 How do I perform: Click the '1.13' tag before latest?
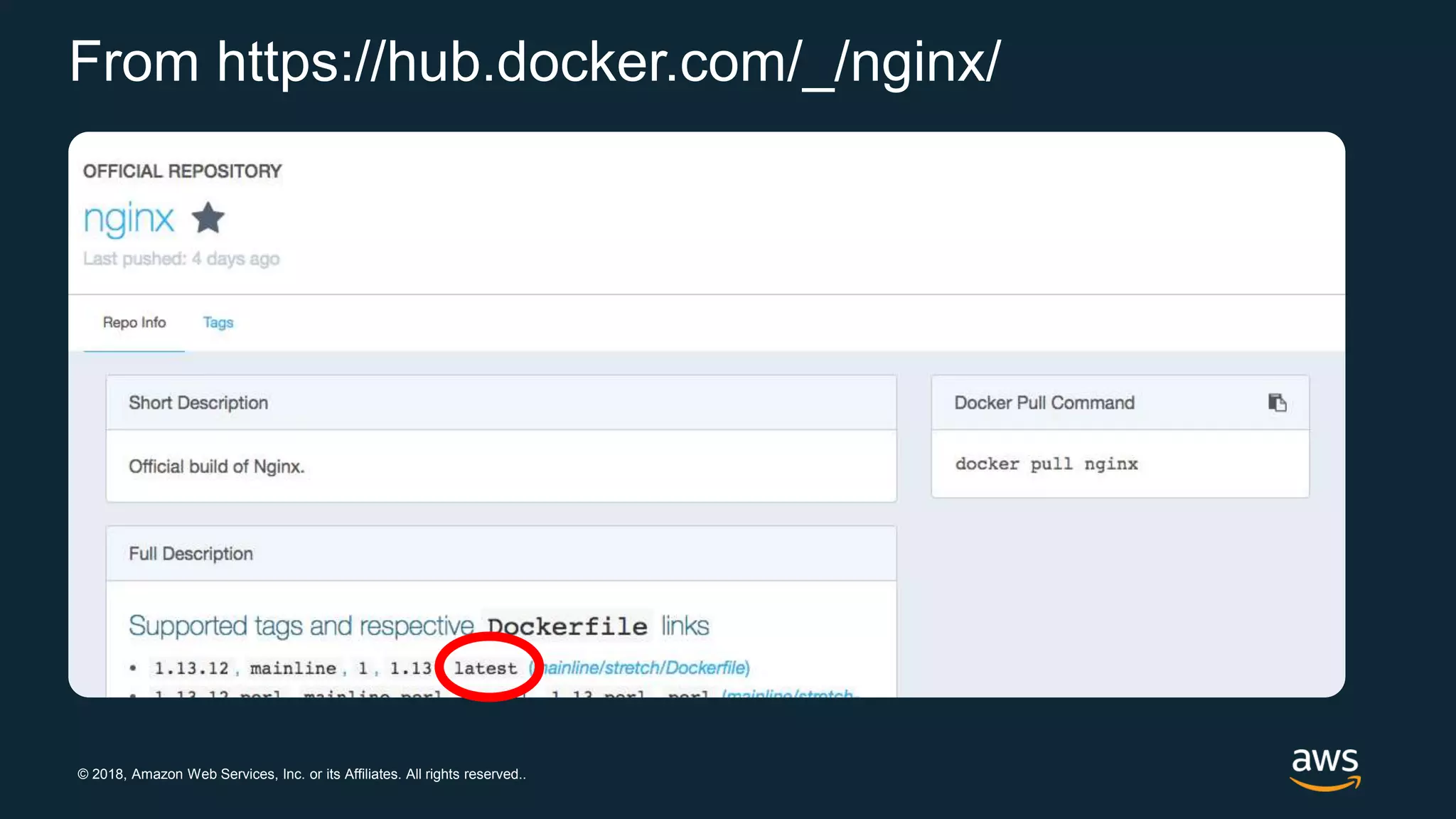pyautogui.click(x=410, y=668)
